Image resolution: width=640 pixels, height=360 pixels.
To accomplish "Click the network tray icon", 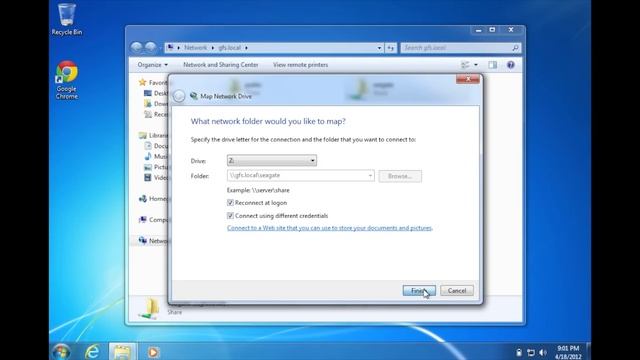I will pos(531,352).
